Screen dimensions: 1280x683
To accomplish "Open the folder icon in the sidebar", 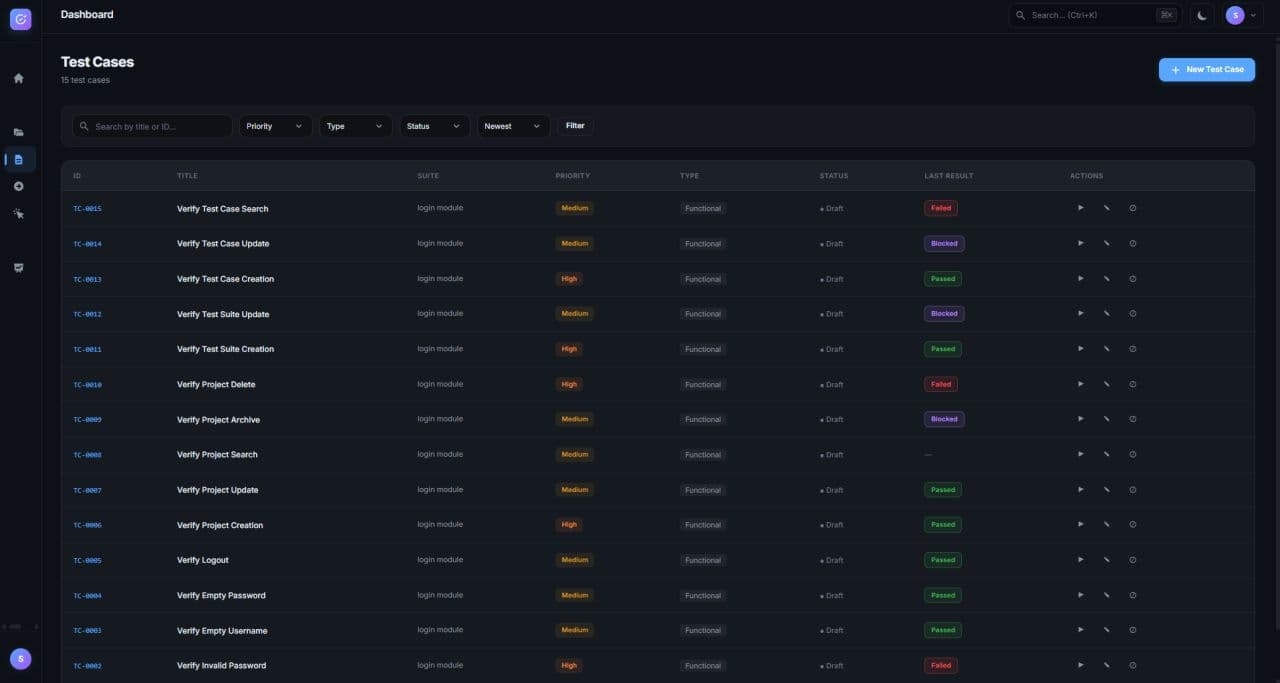I will click(19, 132).
